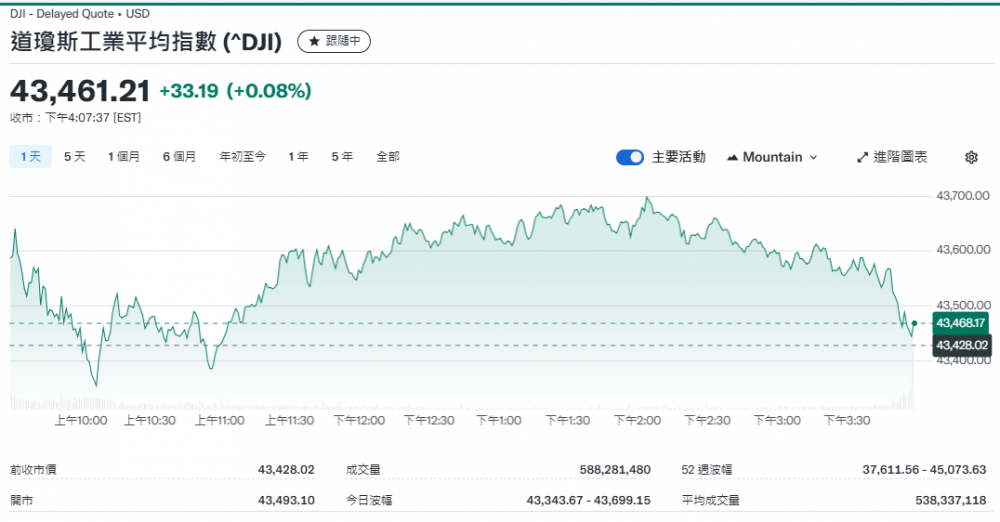Click the Mountain chart type icon
1000x522 pixels.
click(732, 157)
